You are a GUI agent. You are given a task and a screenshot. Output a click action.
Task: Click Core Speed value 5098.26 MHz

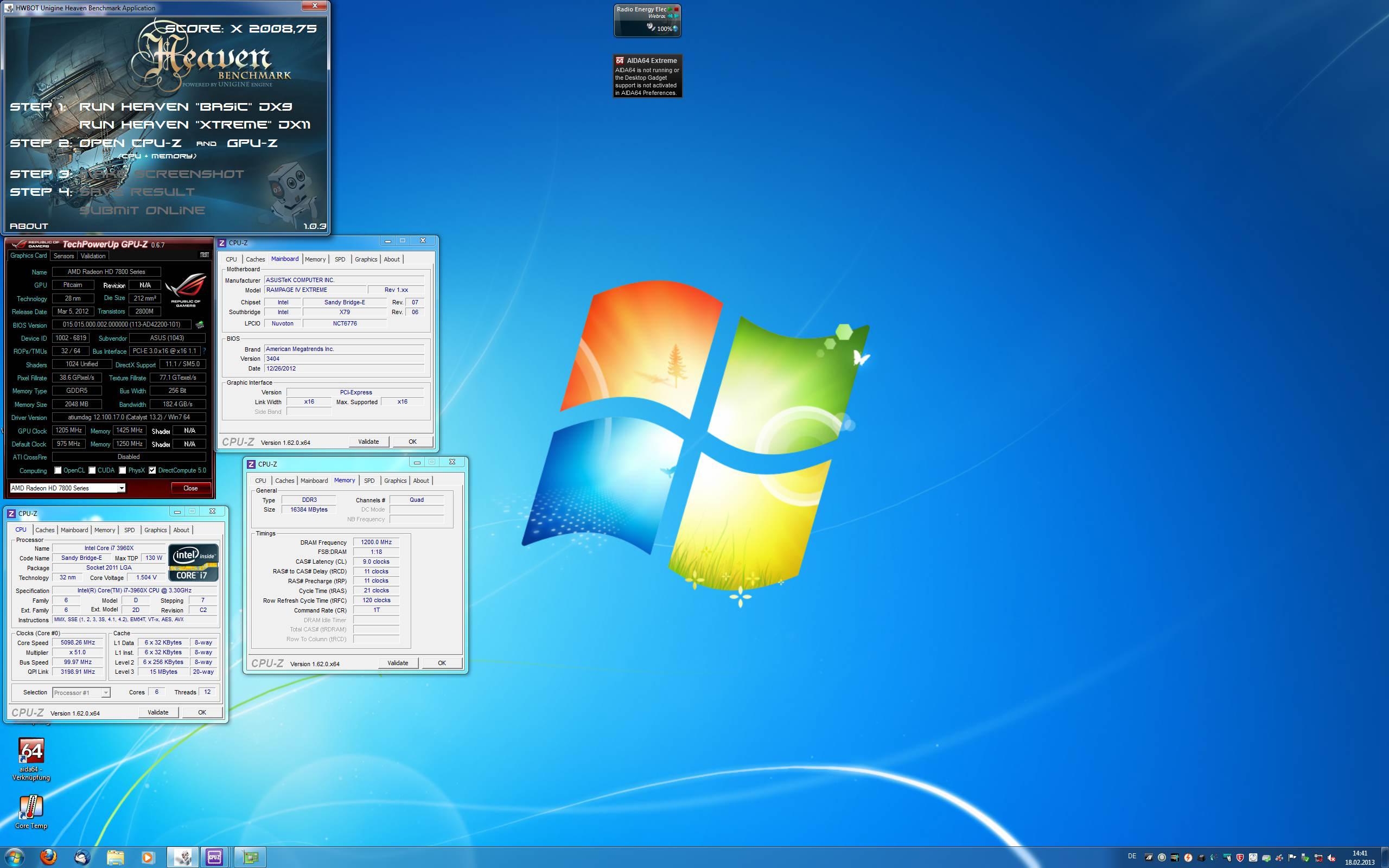pos(78,642)
